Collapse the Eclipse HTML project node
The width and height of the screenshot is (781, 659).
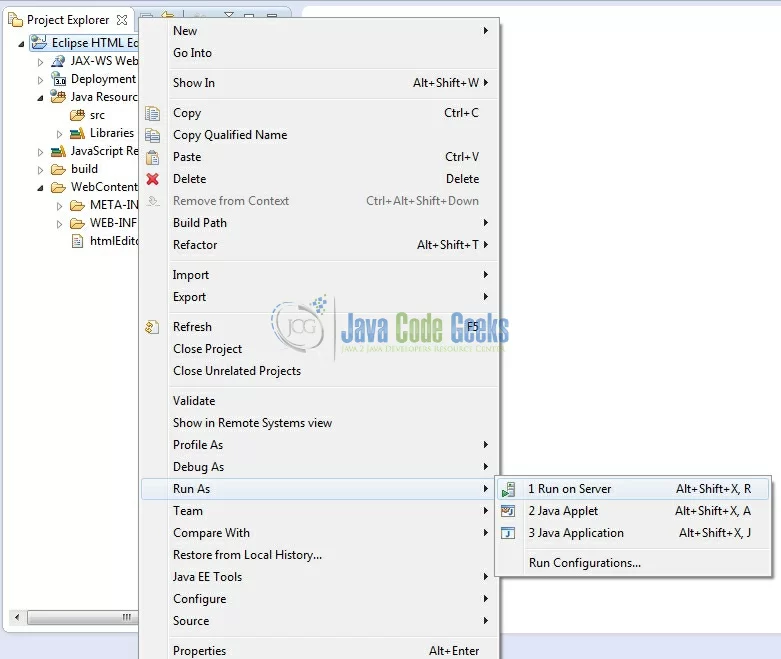coord(21,44)
